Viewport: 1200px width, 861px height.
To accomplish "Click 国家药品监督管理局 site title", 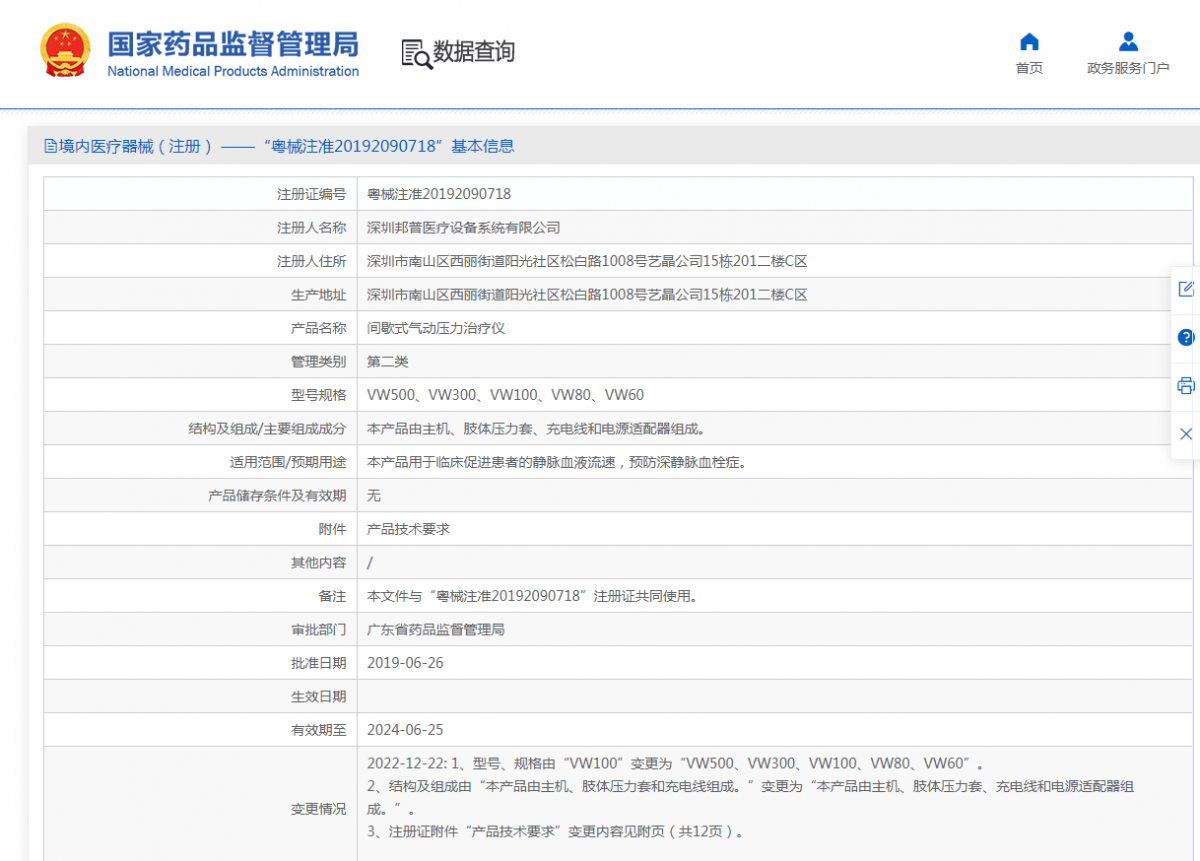I will click(x=233, y=44).
